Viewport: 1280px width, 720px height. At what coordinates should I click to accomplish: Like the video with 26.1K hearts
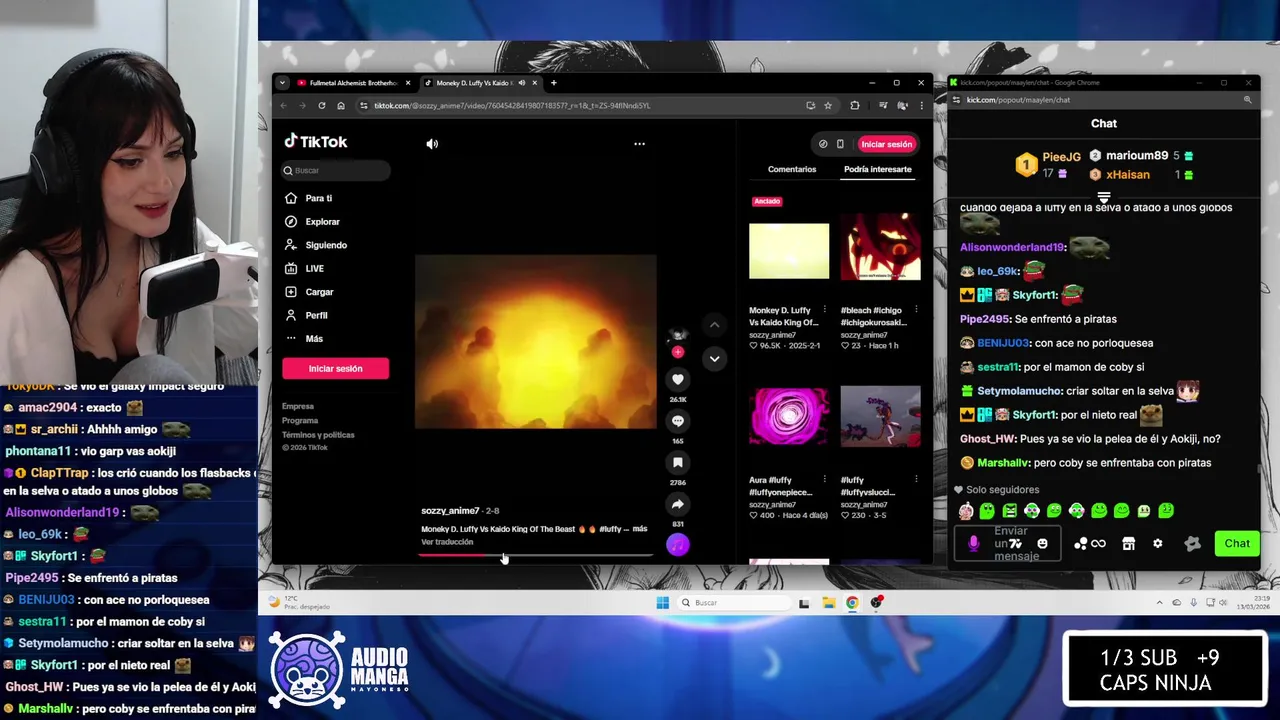coord(677,379)
